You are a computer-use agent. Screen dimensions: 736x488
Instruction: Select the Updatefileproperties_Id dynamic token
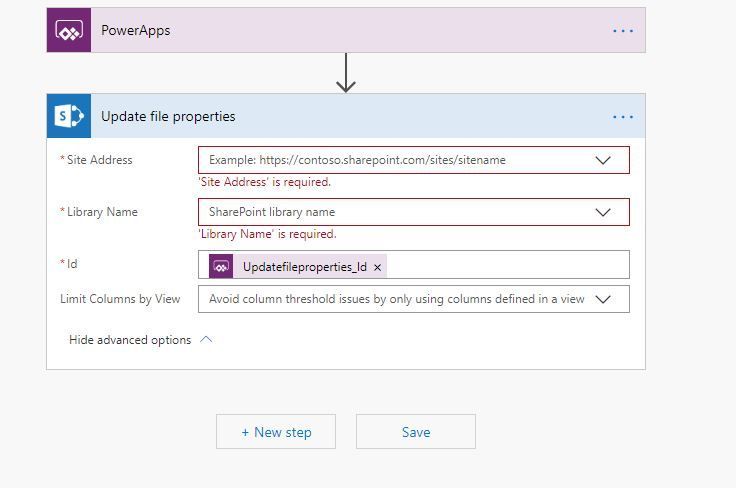pyautogui.click(x=298, y=267)
